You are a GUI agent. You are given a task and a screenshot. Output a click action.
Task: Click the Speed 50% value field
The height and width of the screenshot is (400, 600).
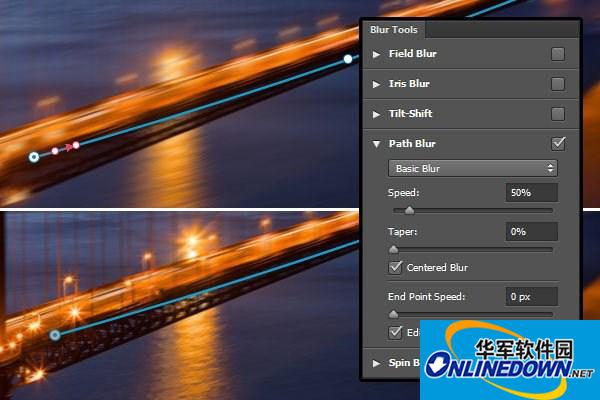532,193
